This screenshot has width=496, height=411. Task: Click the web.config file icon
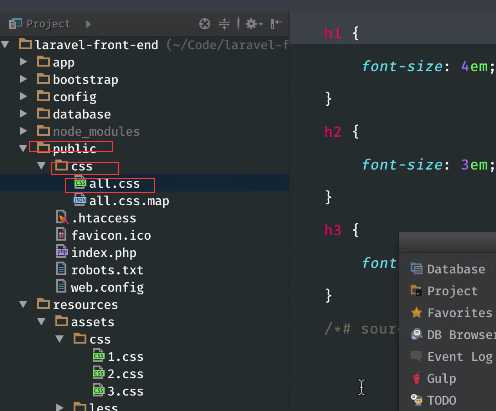(61, 286)
